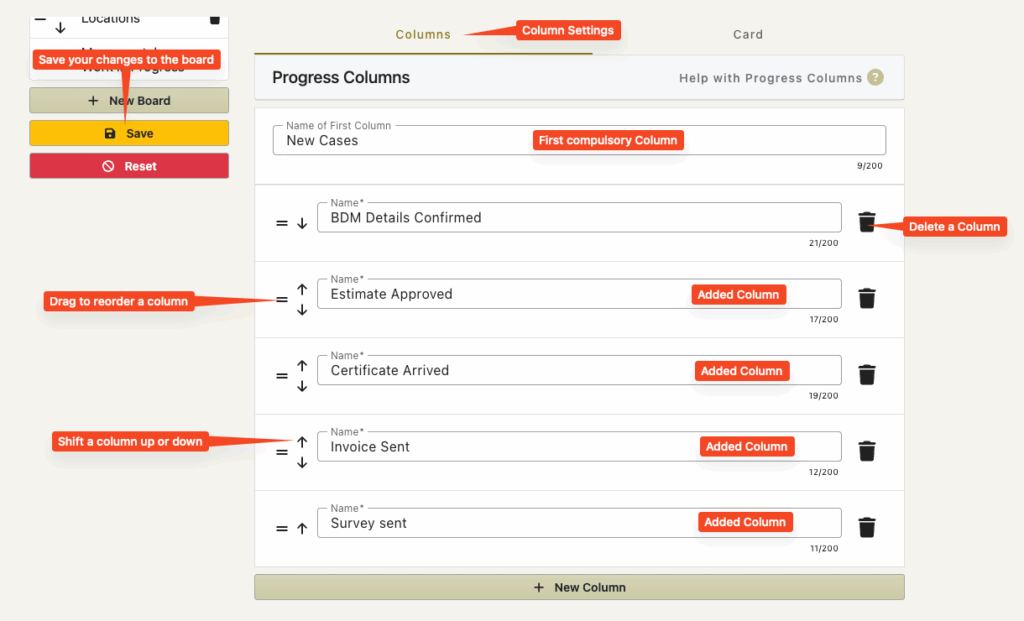Move Certificate Arrived column up
1024x621 pixels.
[302, 365]
